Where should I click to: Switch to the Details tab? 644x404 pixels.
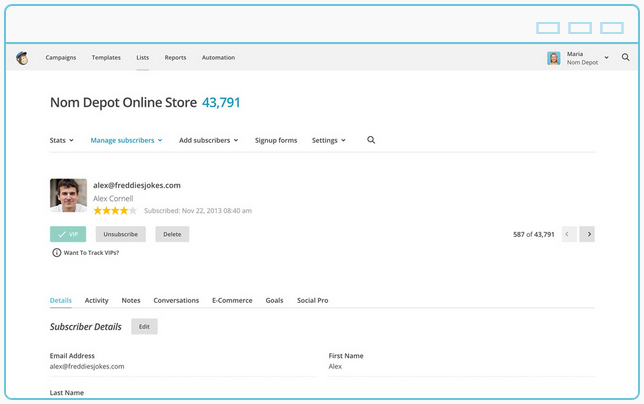61,301
